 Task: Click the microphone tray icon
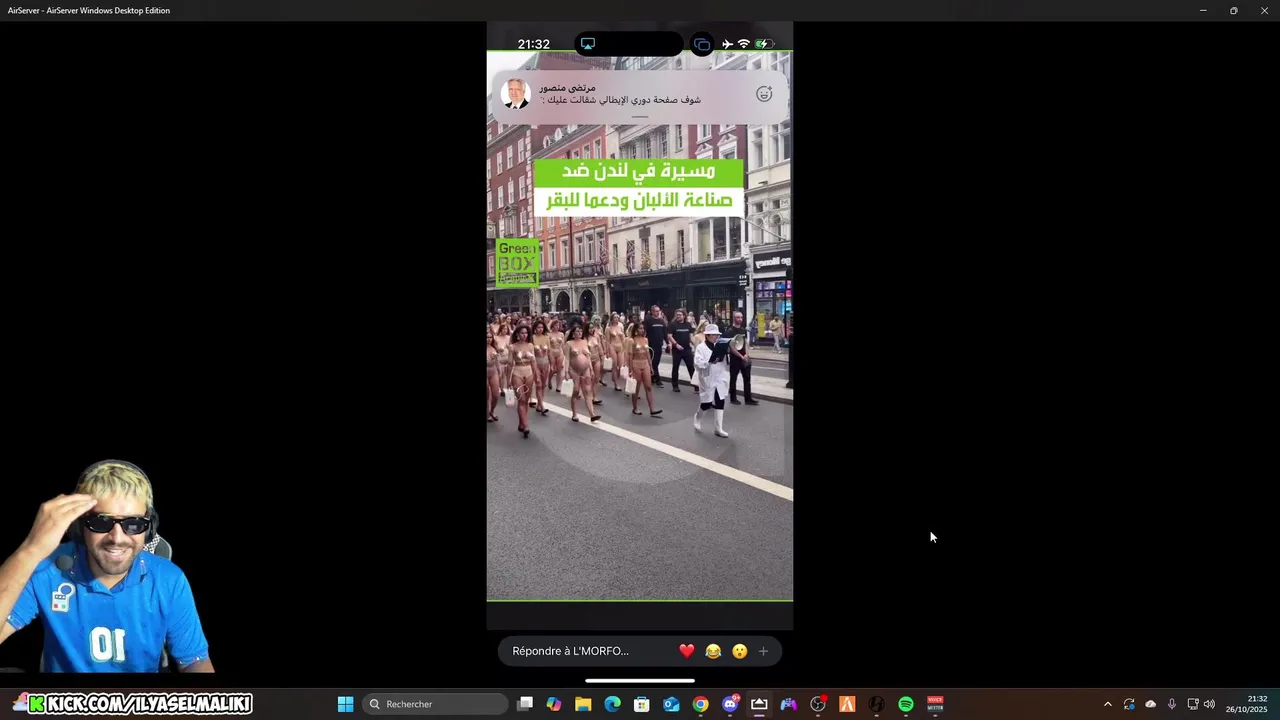coord(1171,704)
